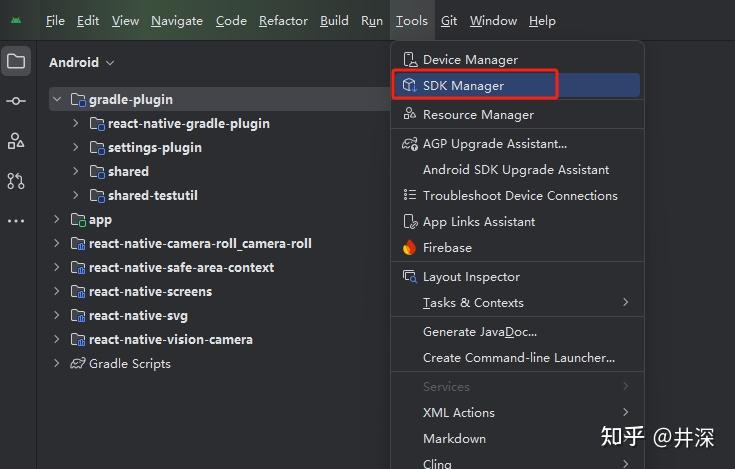Choose Create Command-line Launcher entry
The width and height of the screenshot is (735, 469).
(518, 357)
